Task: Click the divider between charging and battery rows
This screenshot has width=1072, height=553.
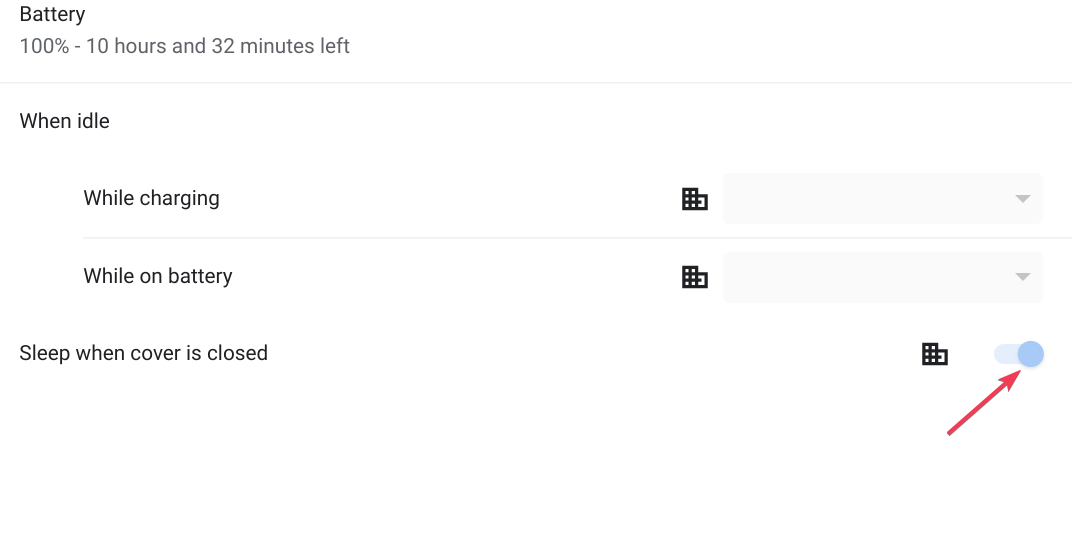Action: (x=577, y=238)
